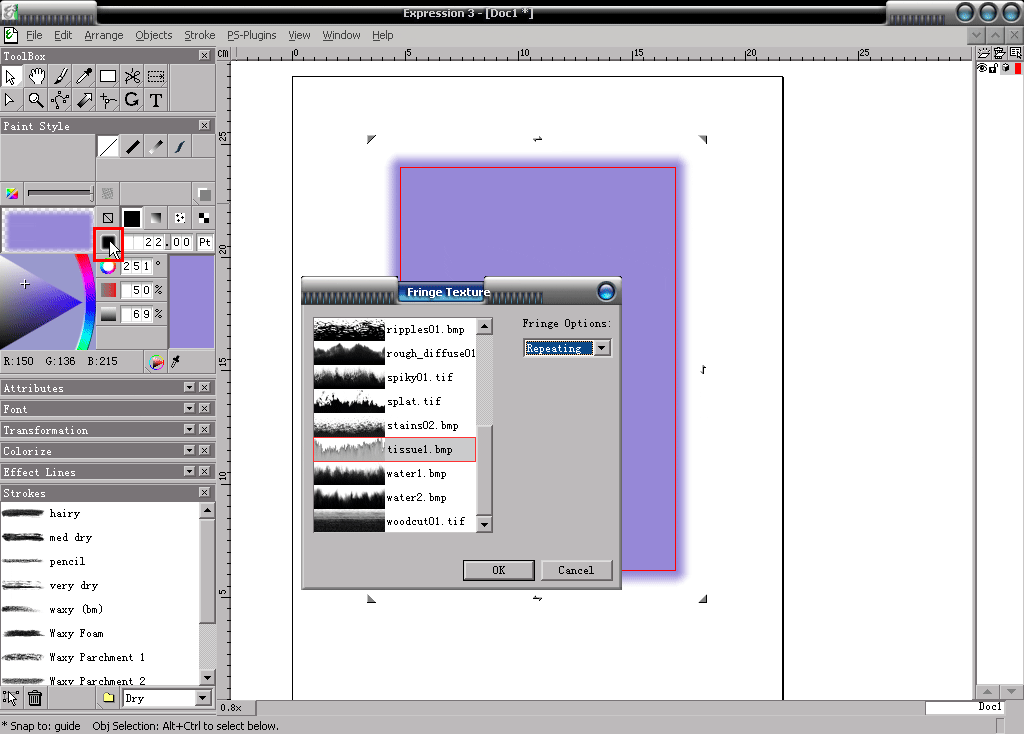Expand the Effect Lines panel

pyautogui.click(x=189, y=471)
